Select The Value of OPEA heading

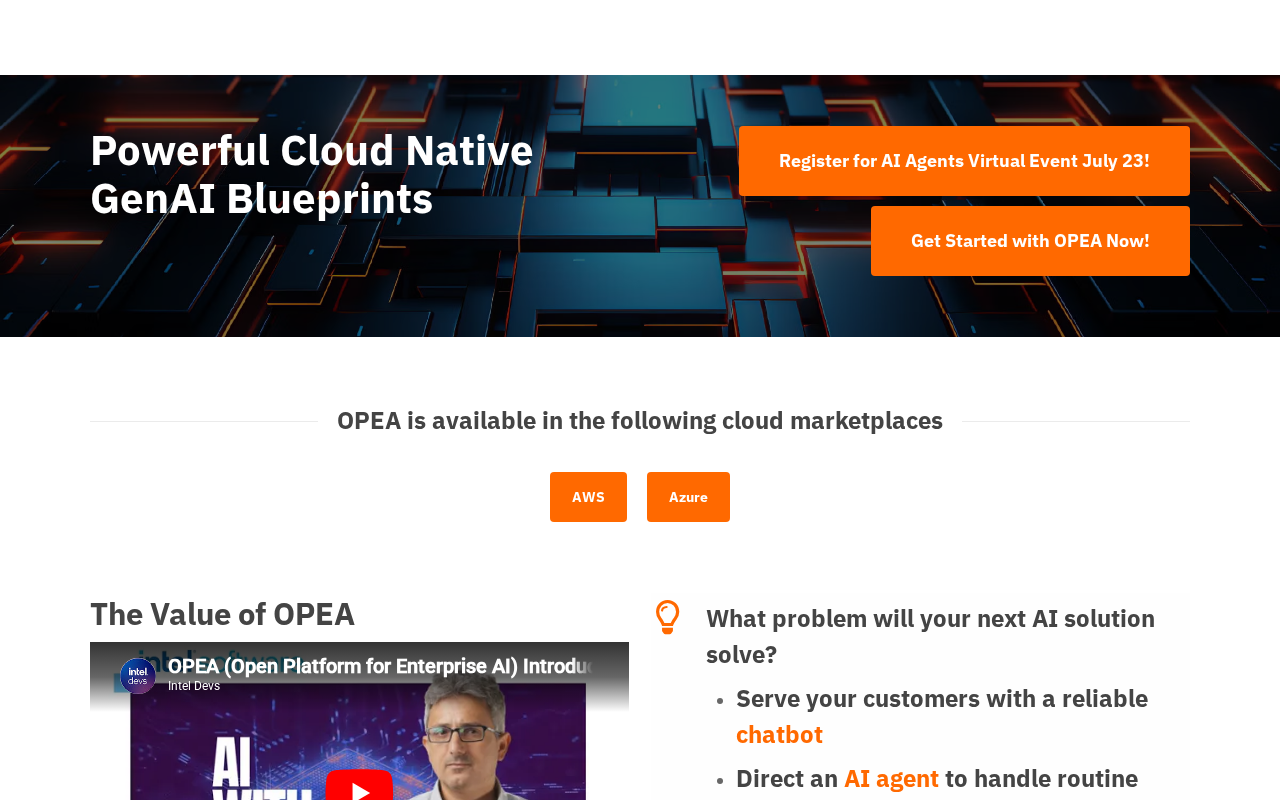[x=222, y=614]
